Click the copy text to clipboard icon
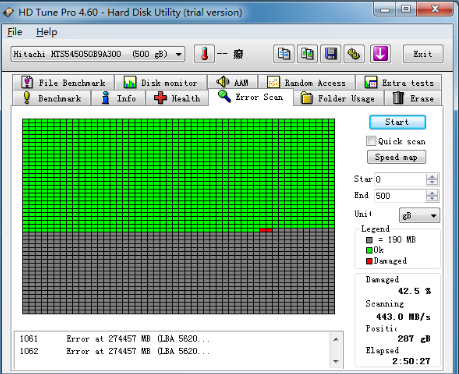Viewport: 459px width, 374px height. 284,54
